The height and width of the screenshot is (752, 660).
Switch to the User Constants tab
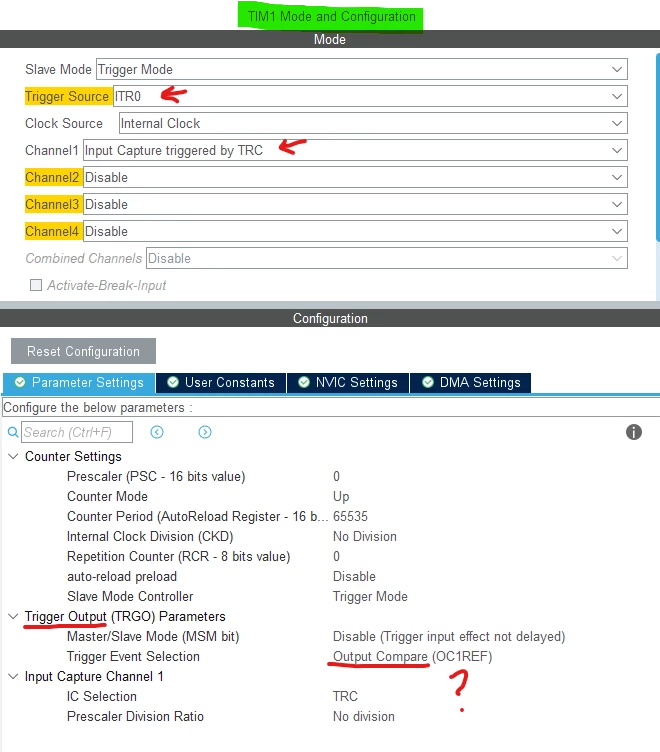[x=221, y=383]
